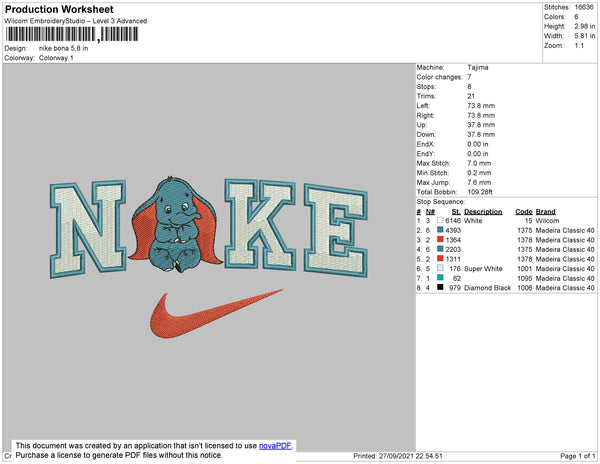This screenshot has width=600, height=464.
Task: Click the 'Up:' label
Action: click(x=421, y=125)
